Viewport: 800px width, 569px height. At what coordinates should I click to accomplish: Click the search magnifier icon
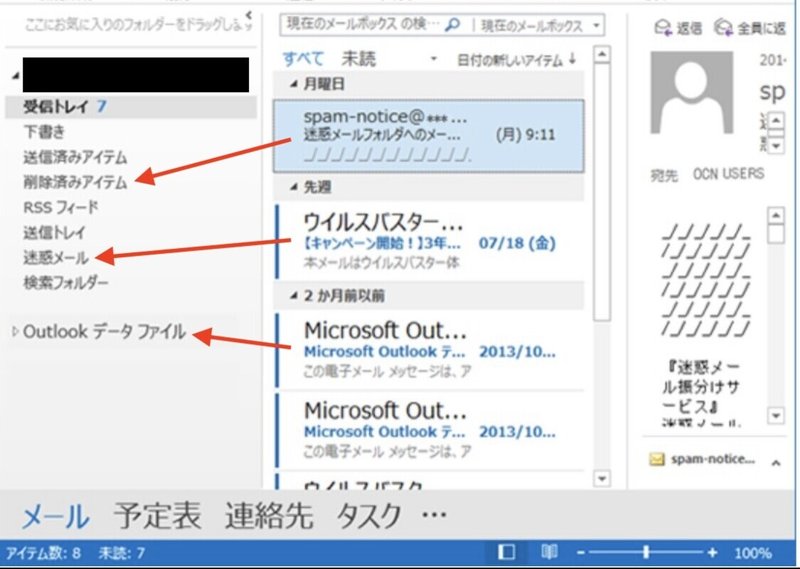[x=452, y=24]
